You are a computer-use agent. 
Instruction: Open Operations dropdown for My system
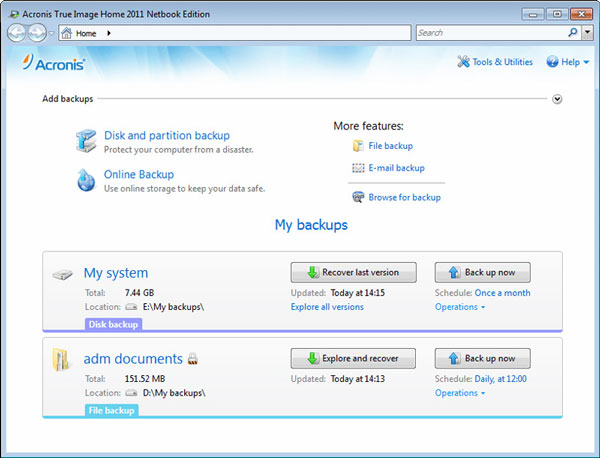[x=460, y=307]
